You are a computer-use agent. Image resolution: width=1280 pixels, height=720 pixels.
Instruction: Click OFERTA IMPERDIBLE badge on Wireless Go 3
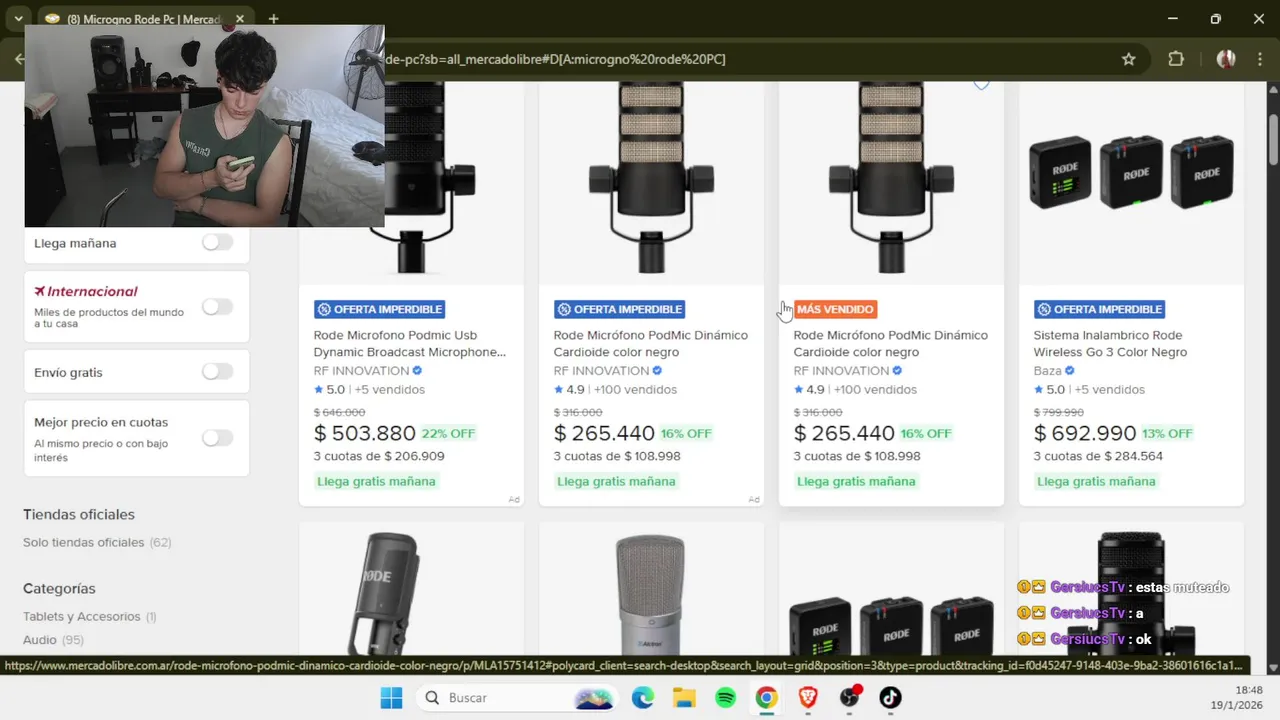[1099, 309]
